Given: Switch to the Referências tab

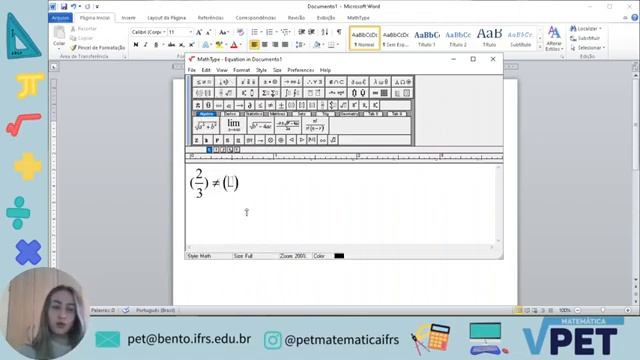Looking at the screenshot, I should tap(211, 18).
